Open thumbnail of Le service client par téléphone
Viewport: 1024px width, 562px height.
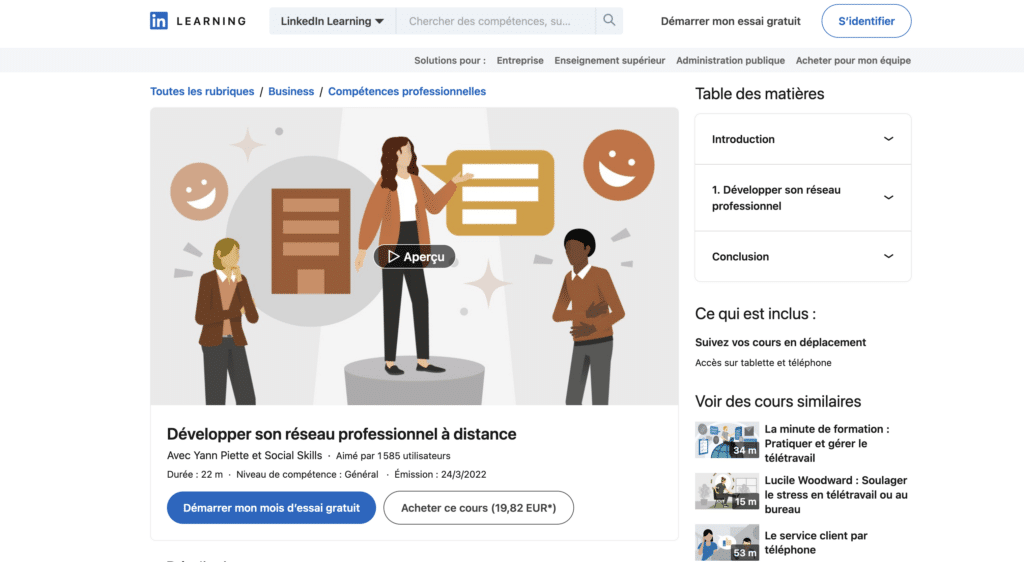click(727, 542)
